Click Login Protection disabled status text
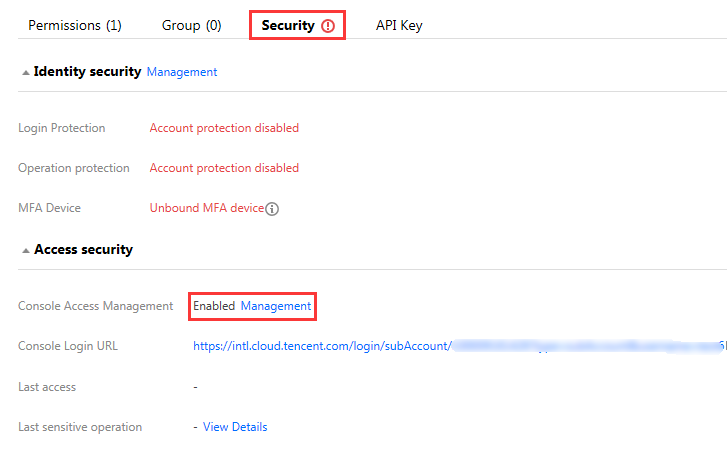The width and height of the screenshot is (727, 449). pyautogui.click(x=224, y=128)
